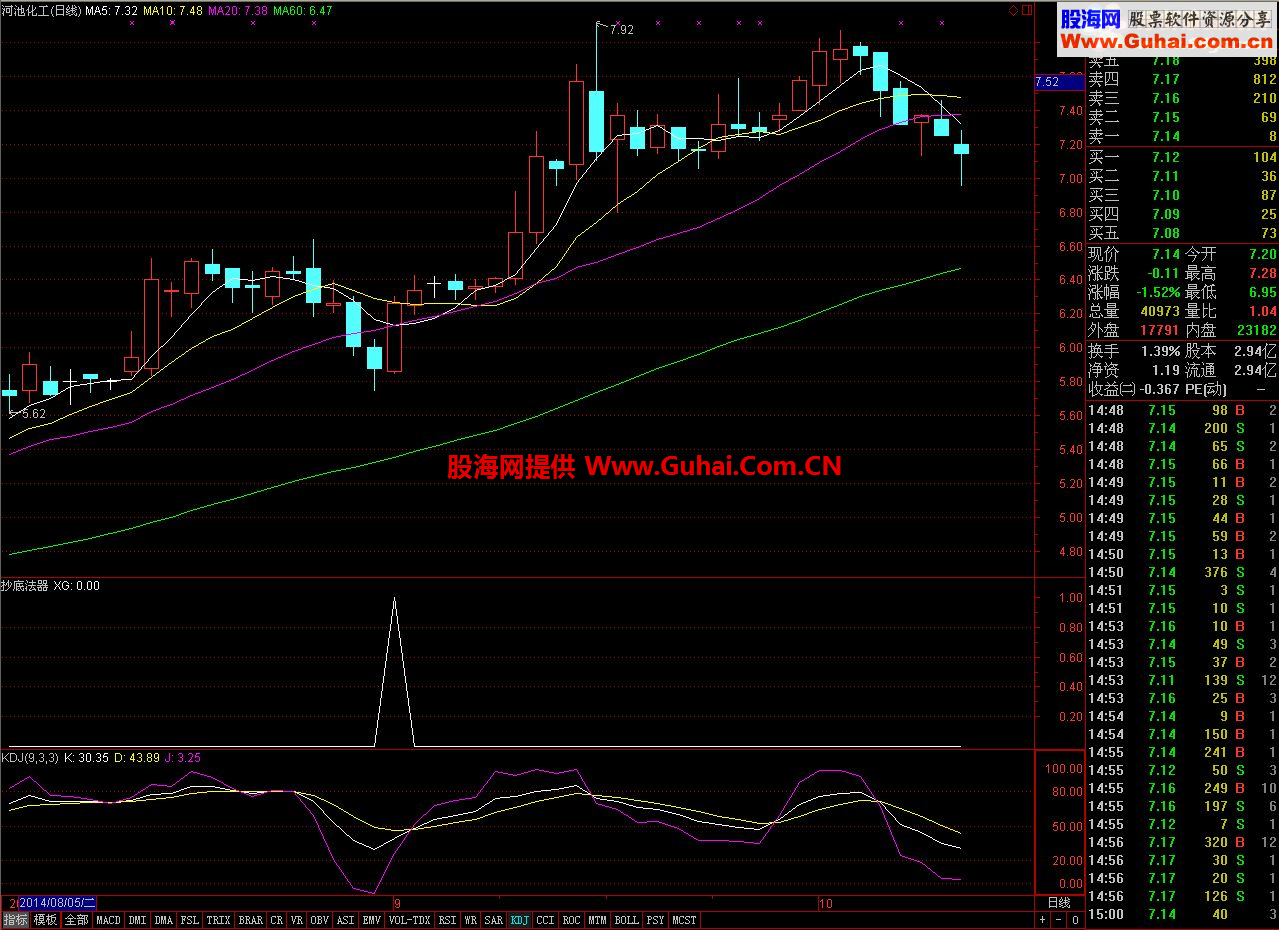Select the RSI indicator tab
Viewport: 1279px width, 930px height.
pyautogui.click(x=447, y=919)
